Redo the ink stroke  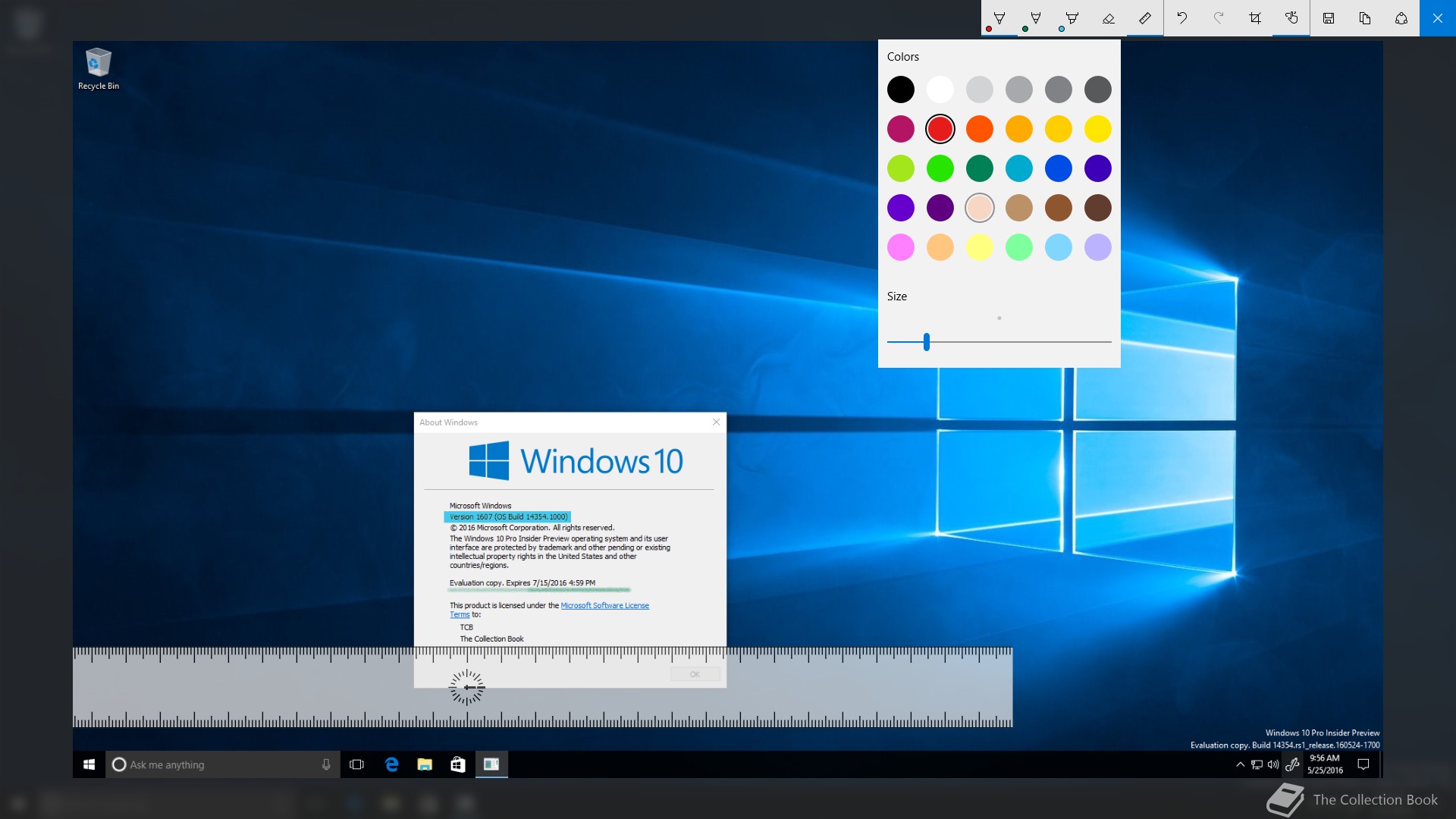click(x=1219, y=18)
